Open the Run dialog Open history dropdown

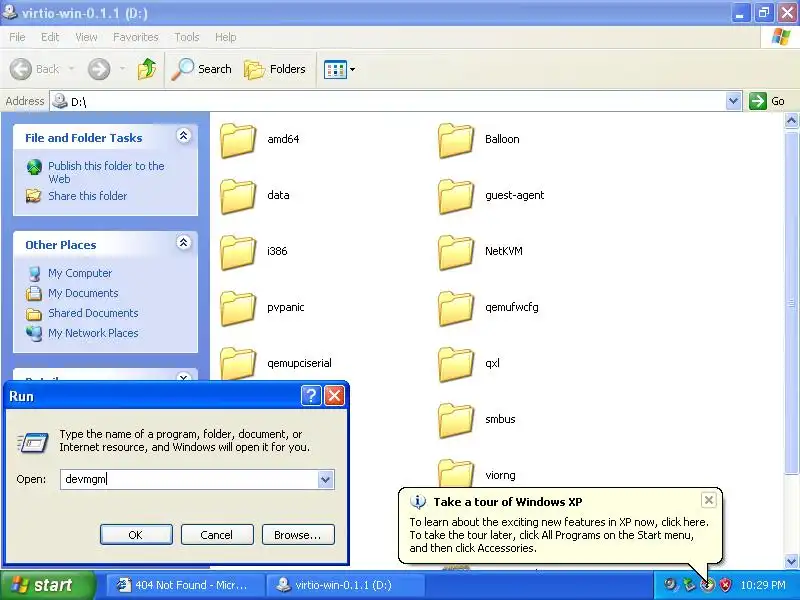click(x=325, y=480)
